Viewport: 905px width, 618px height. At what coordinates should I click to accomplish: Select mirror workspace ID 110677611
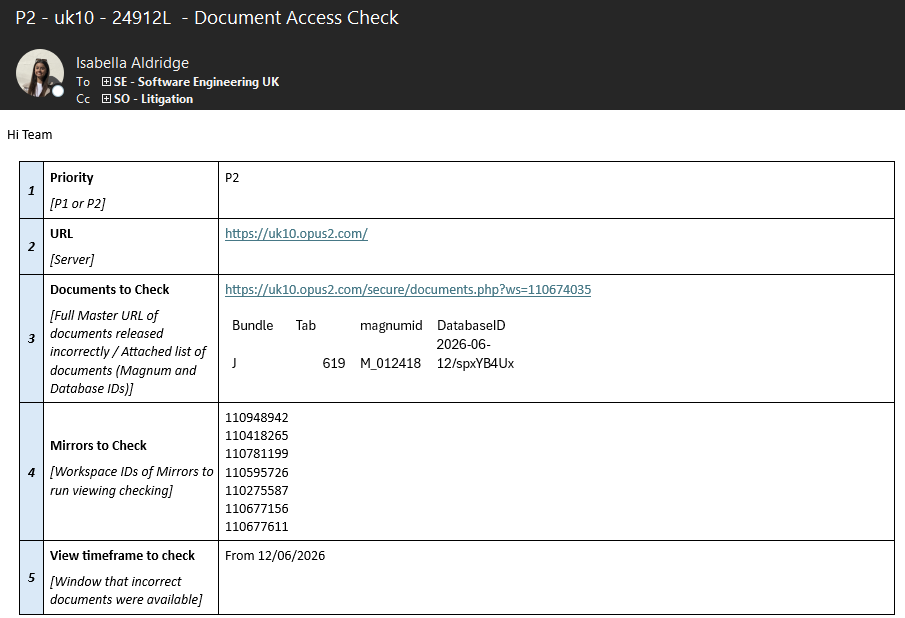coord(257,527)
